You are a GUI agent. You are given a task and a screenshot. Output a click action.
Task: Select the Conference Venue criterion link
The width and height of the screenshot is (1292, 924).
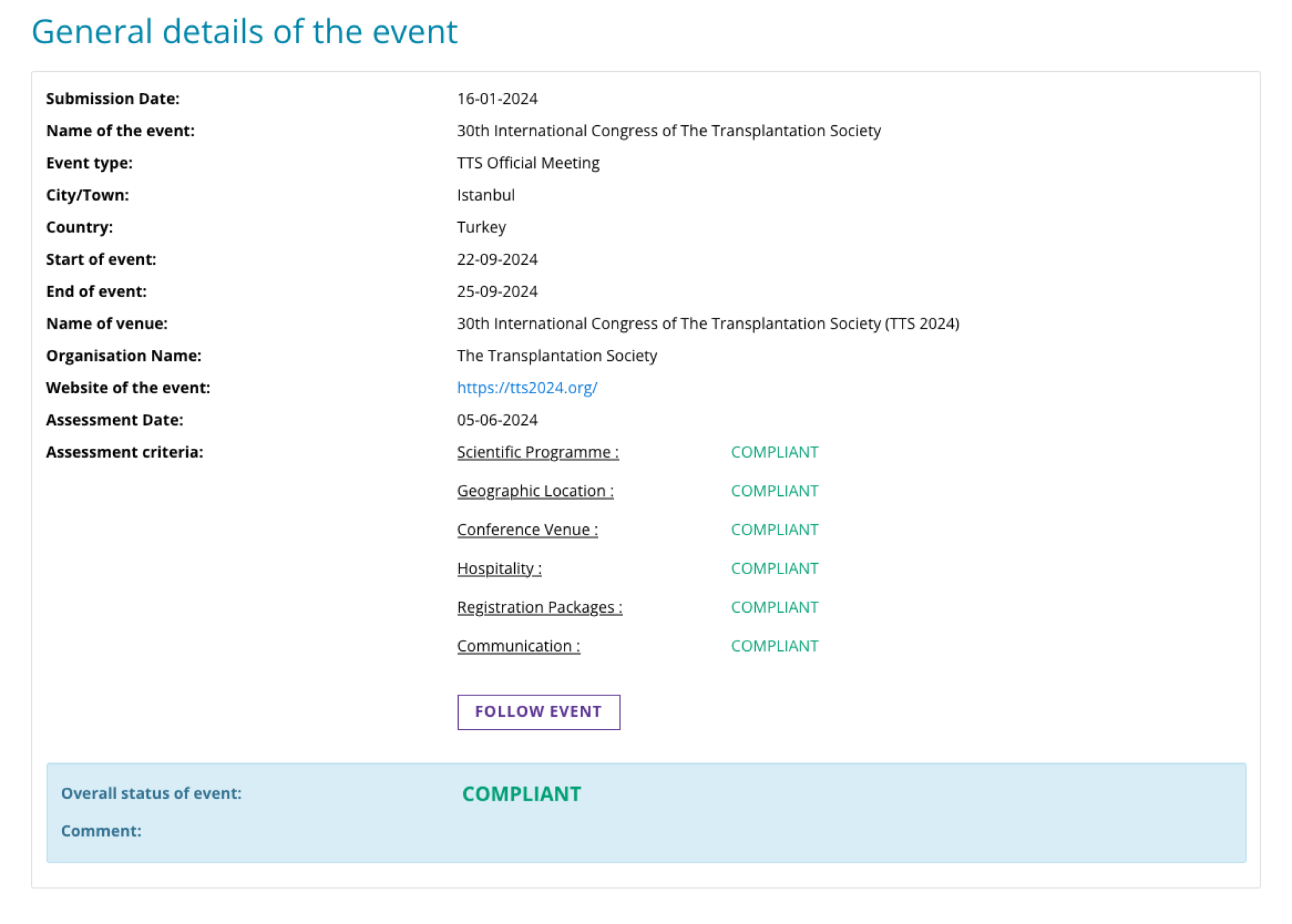527,529
